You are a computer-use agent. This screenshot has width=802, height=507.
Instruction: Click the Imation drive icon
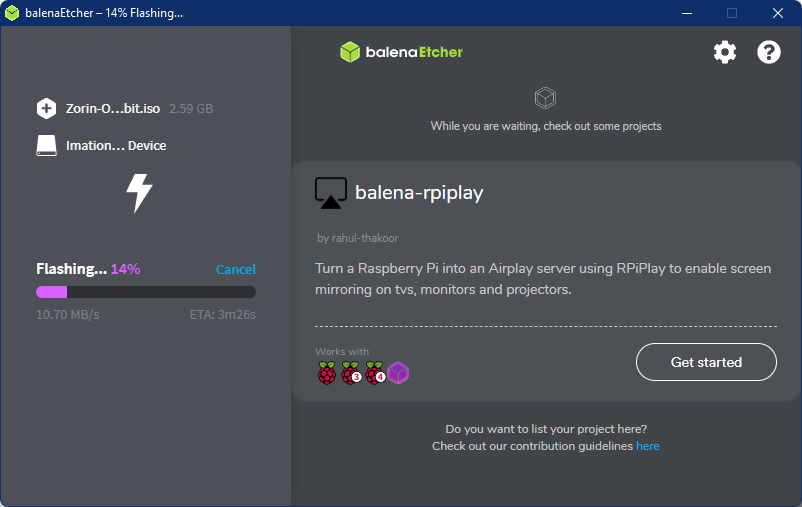click(x=47, y=146)
